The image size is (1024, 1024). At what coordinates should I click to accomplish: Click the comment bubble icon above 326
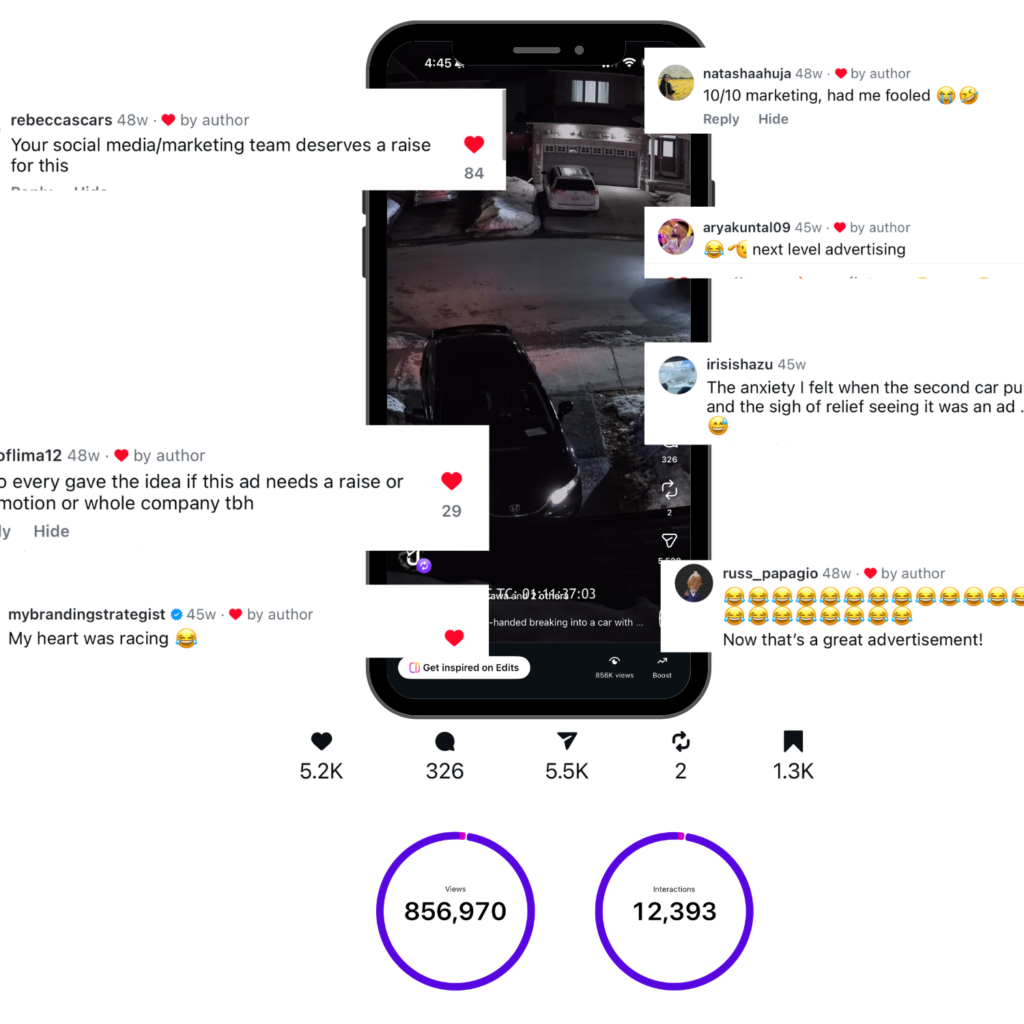445,741
